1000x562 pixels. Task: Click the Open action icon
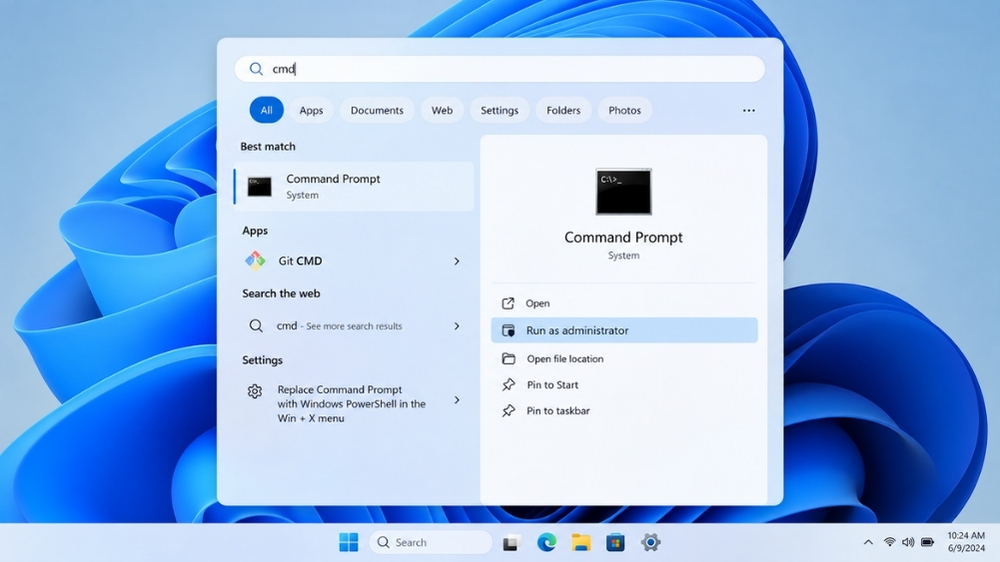click(x=508, y=304)
